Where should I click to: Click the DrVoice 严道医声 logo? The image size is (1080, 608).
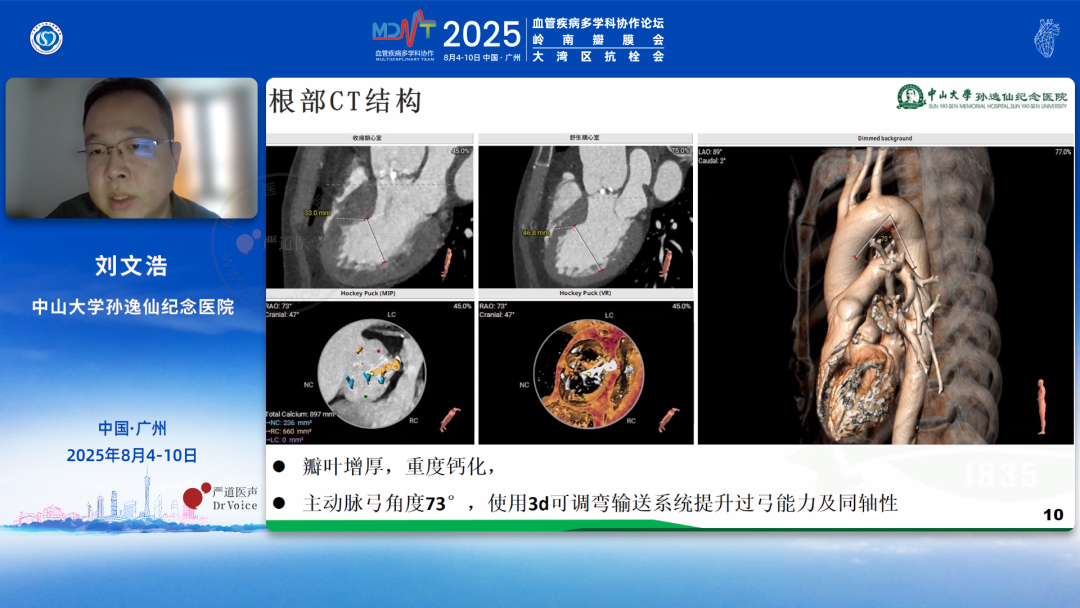(221, 497)
